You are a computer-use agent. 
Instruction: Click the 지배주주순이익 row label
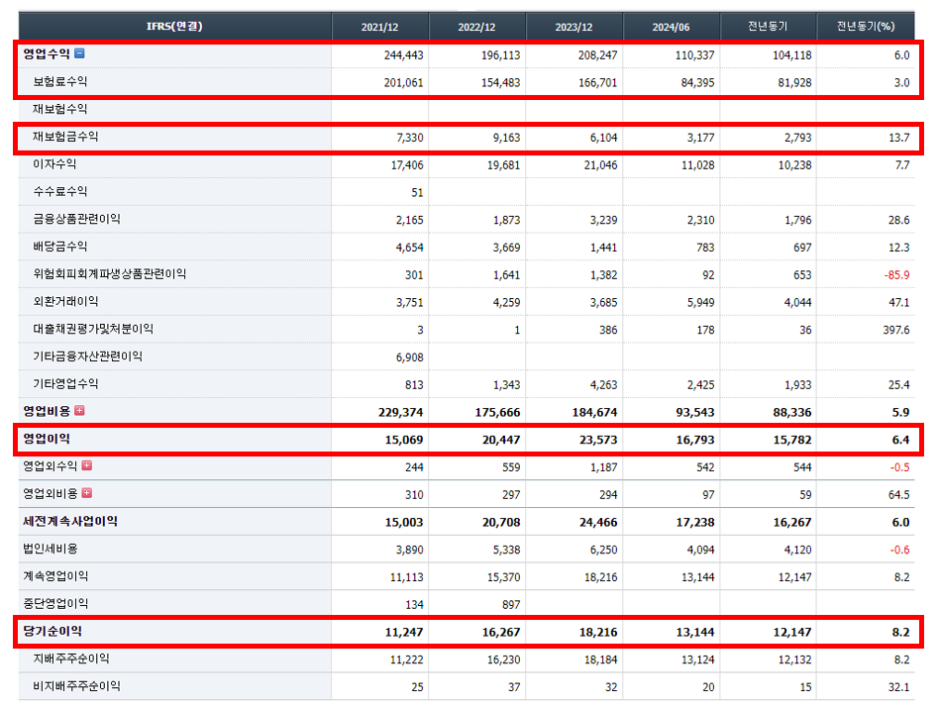click(71, 658)
